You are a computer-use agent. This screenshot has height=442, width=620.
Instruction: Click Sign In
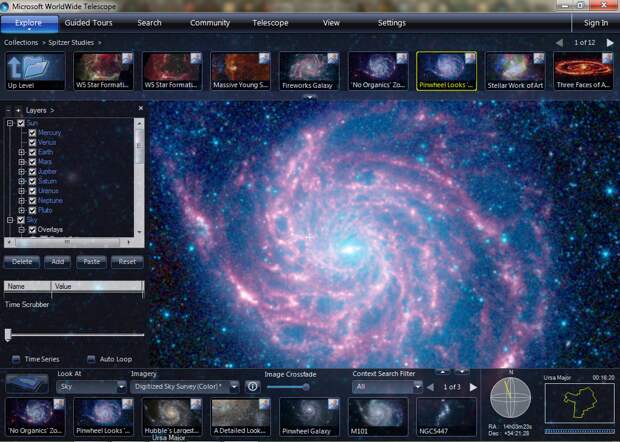point(596,23)
